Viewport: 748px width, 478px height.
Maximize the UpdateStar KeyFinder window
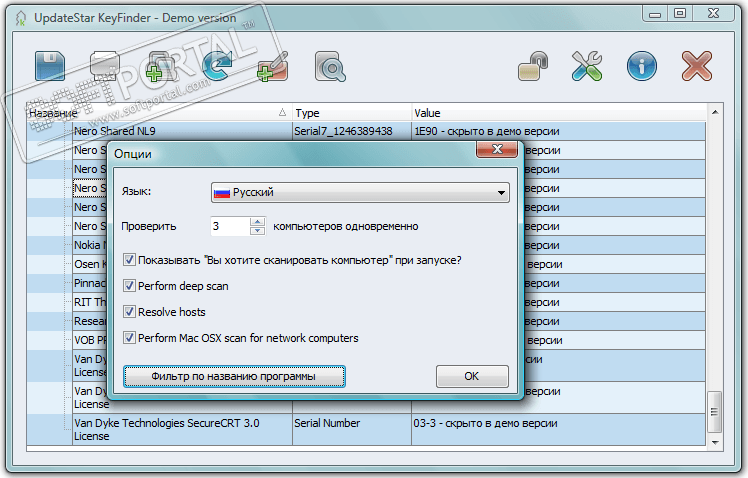pos(680,13)
